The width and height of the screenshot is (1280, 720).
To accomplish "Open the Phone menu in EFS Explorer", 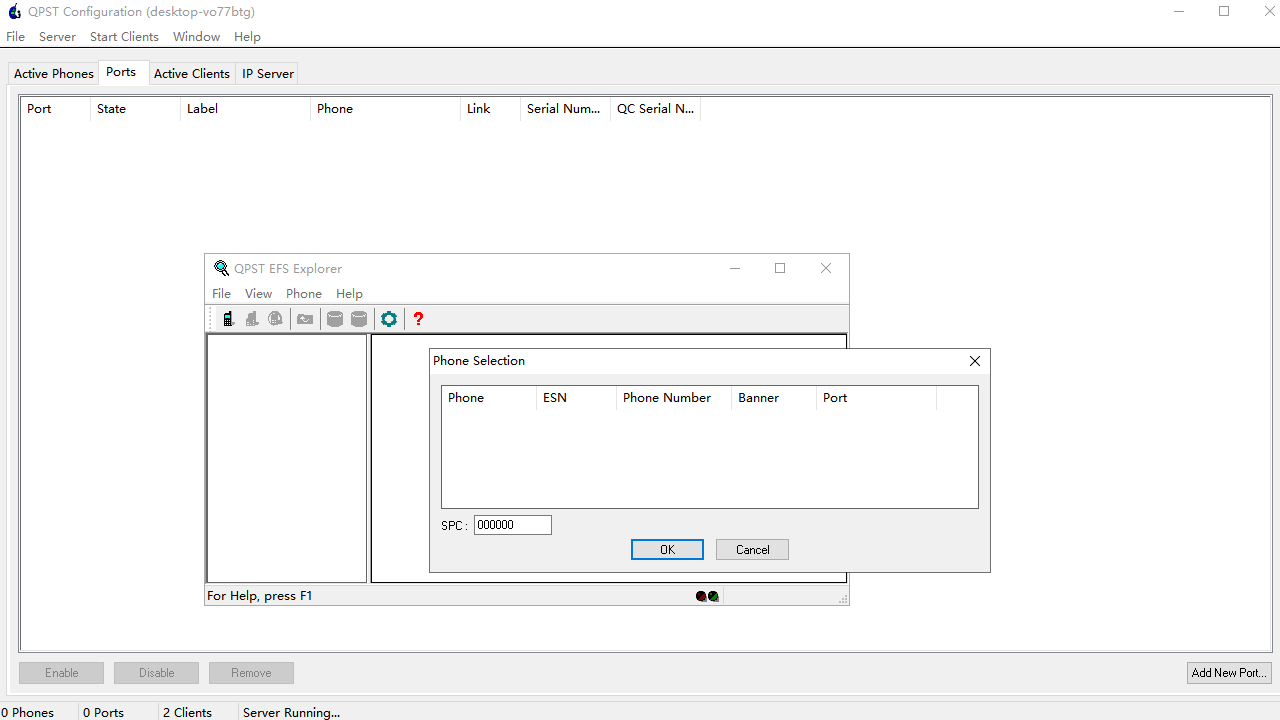I will (303, 294).
